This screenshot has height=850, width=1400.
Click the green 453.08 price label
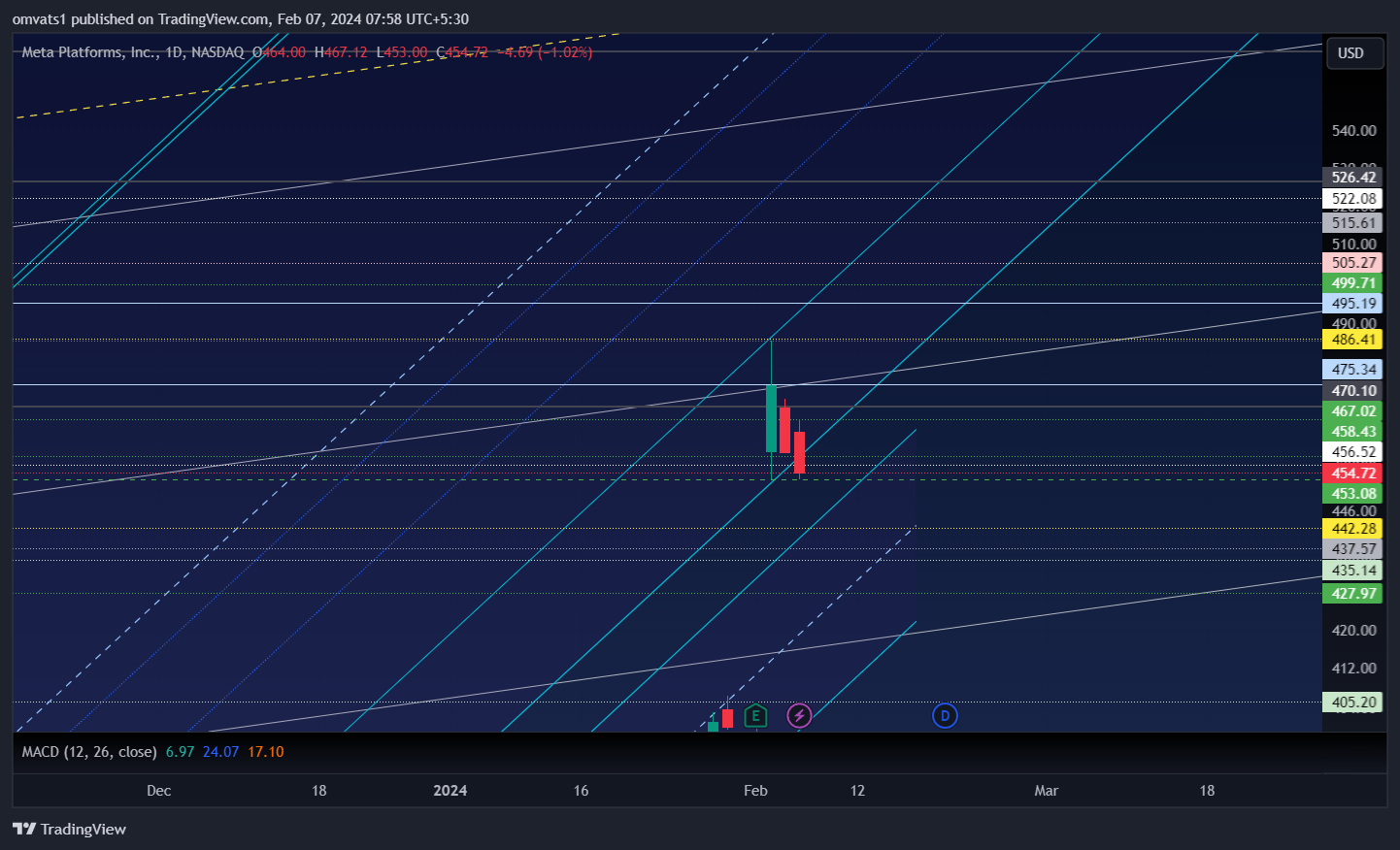tap(1352, 494)
